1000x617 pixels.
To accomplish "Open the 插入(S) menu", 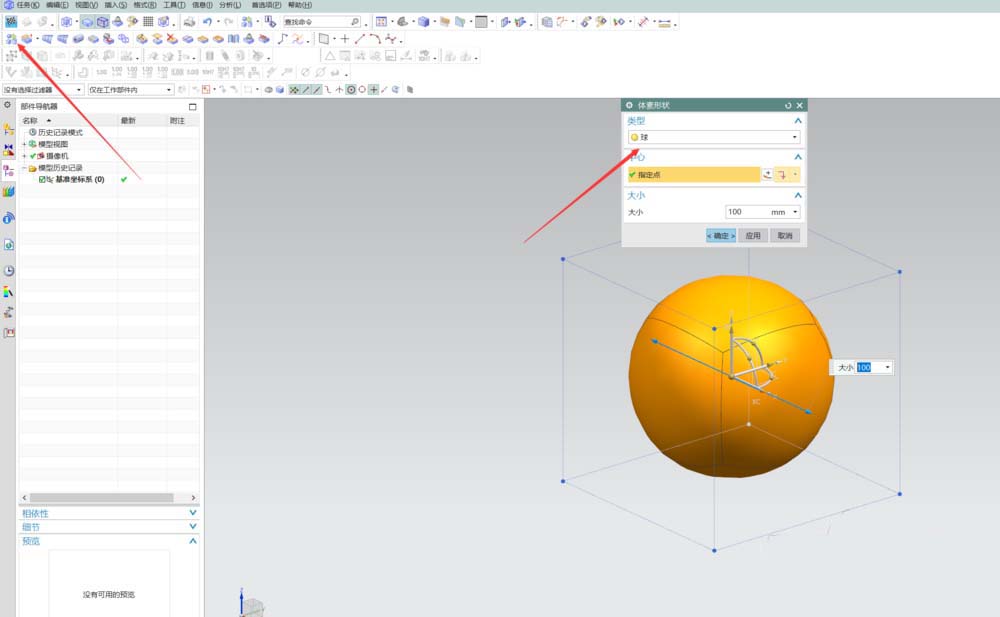I will click(x=116, y=5).
